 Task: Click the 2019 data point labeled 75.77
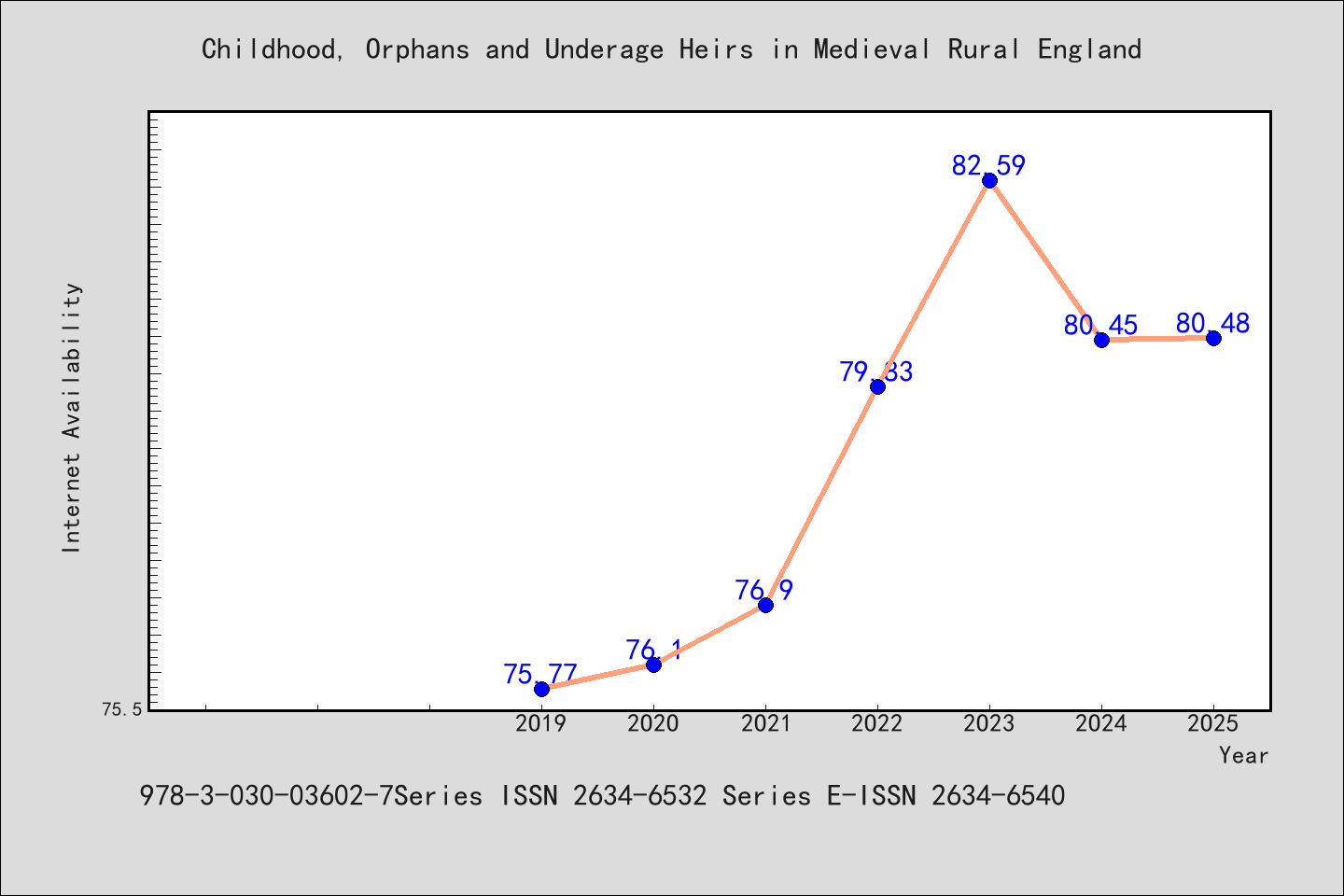541,689
